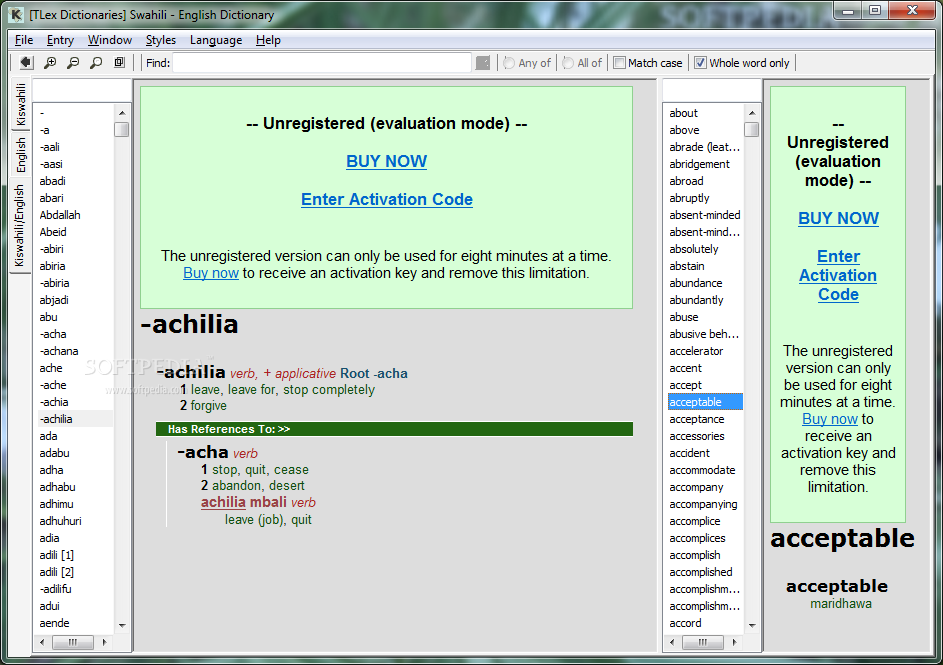Open the Help menu
The width and height of the screenshot is (943, 665).
(268, 40)
